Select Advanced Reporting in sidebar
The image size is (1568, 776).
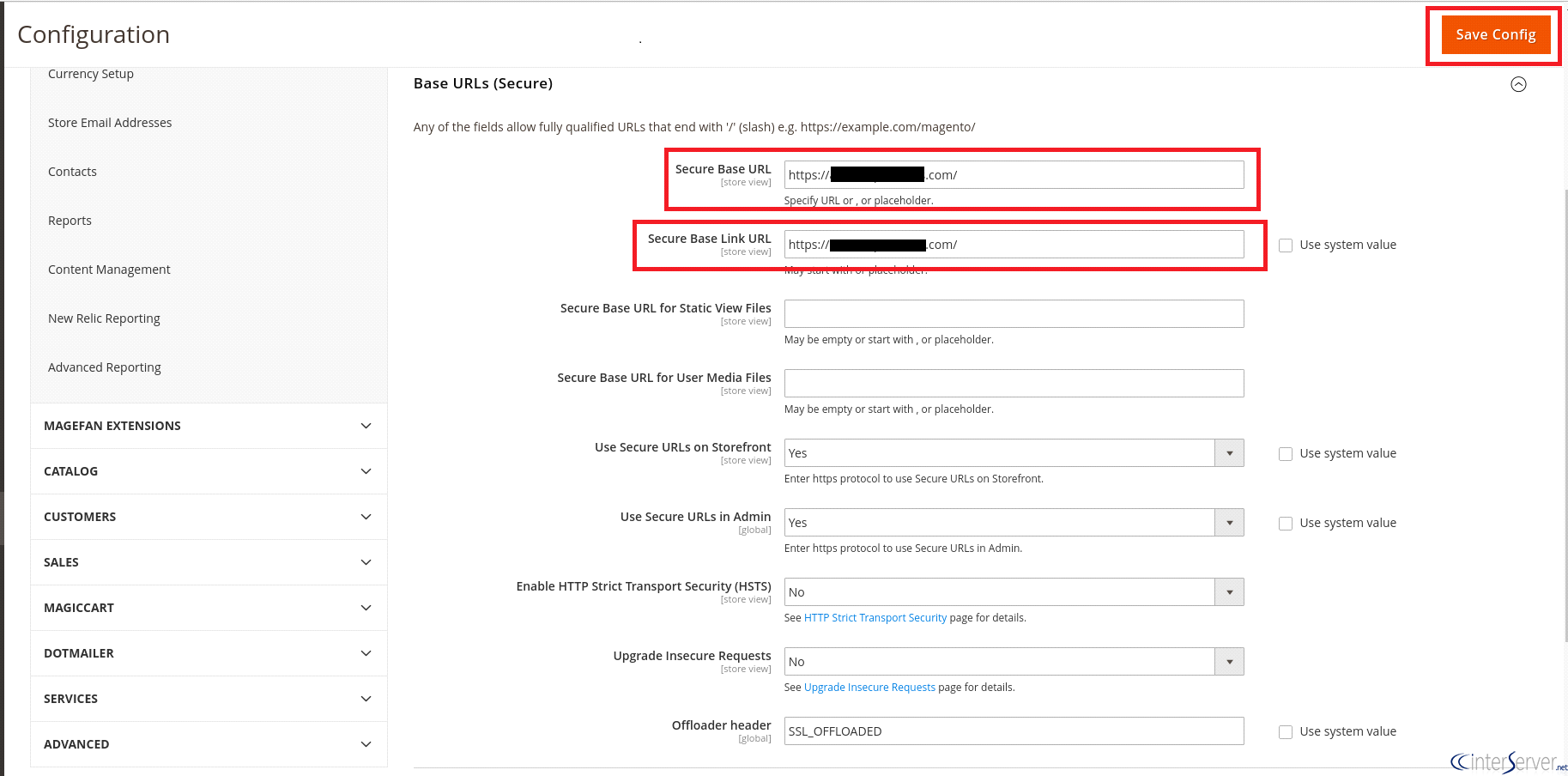[104, 367]
